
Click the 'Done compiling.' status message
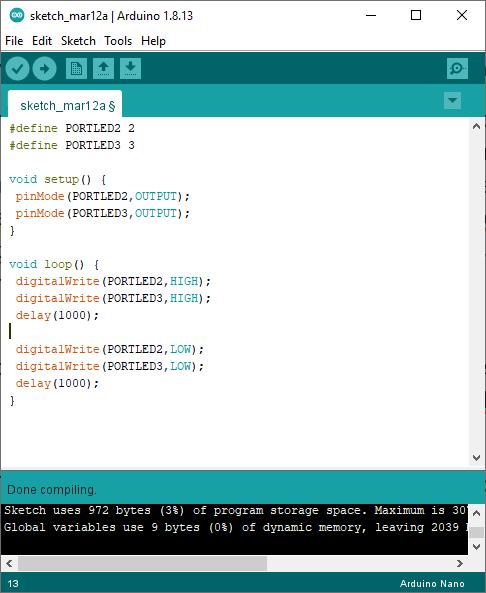coord(52,490)
